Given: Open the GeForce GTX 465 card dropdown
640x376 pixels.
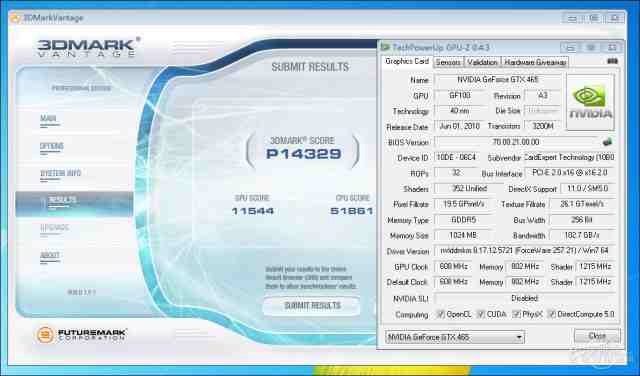Looking at the screenshot, I should pyautogui.click(x=455, y=337).
